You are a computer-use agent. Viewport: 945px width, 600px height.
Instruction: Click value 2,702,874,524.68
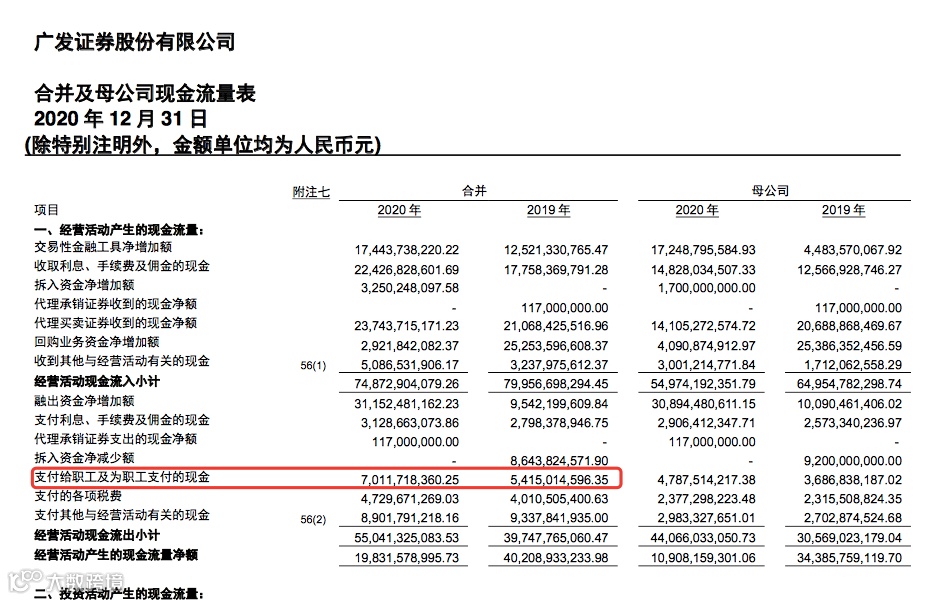pyautogui.click(x=853, y=518)
